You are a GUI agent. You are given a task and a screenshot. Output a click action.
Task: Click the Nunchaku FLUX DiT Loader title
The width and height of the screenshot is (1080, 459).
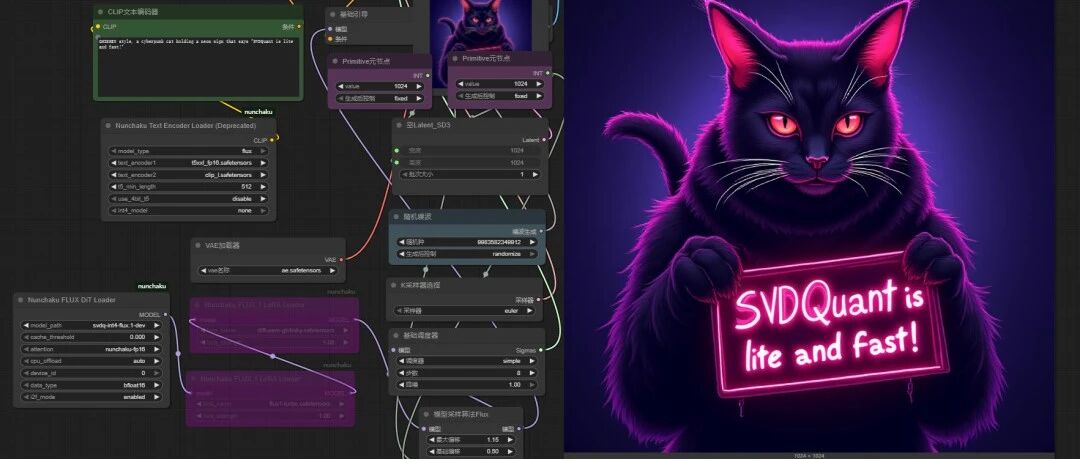click(x=72, y=300)
